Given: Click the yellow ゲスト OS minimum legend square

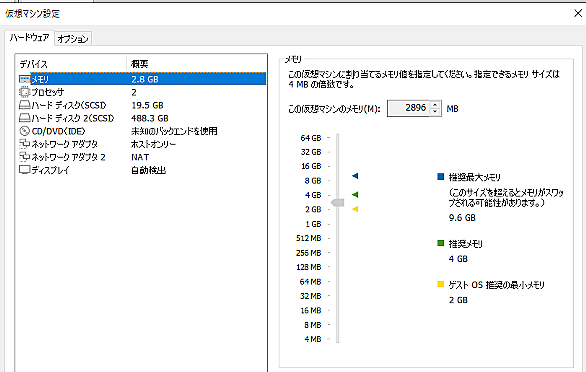Looking at the screenshot, I should (441, 285).
